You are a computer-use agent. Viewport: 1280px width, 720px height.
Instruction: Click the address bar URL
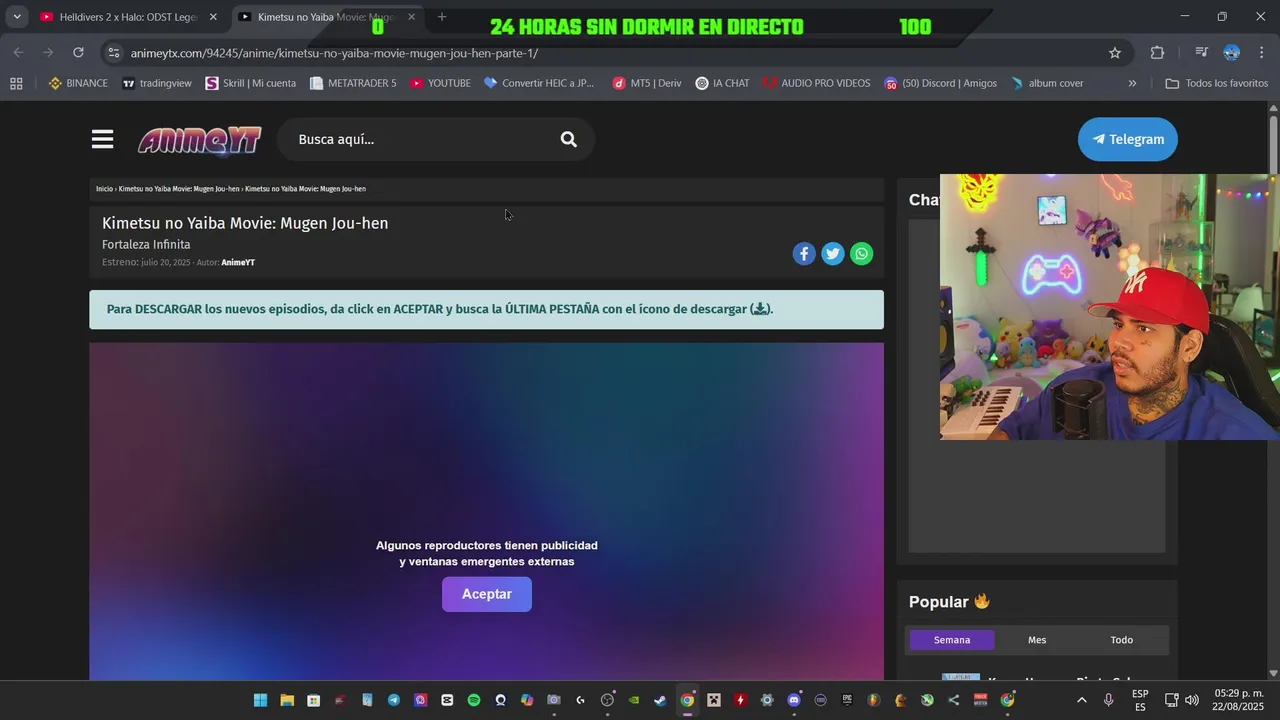pos(334,53)
